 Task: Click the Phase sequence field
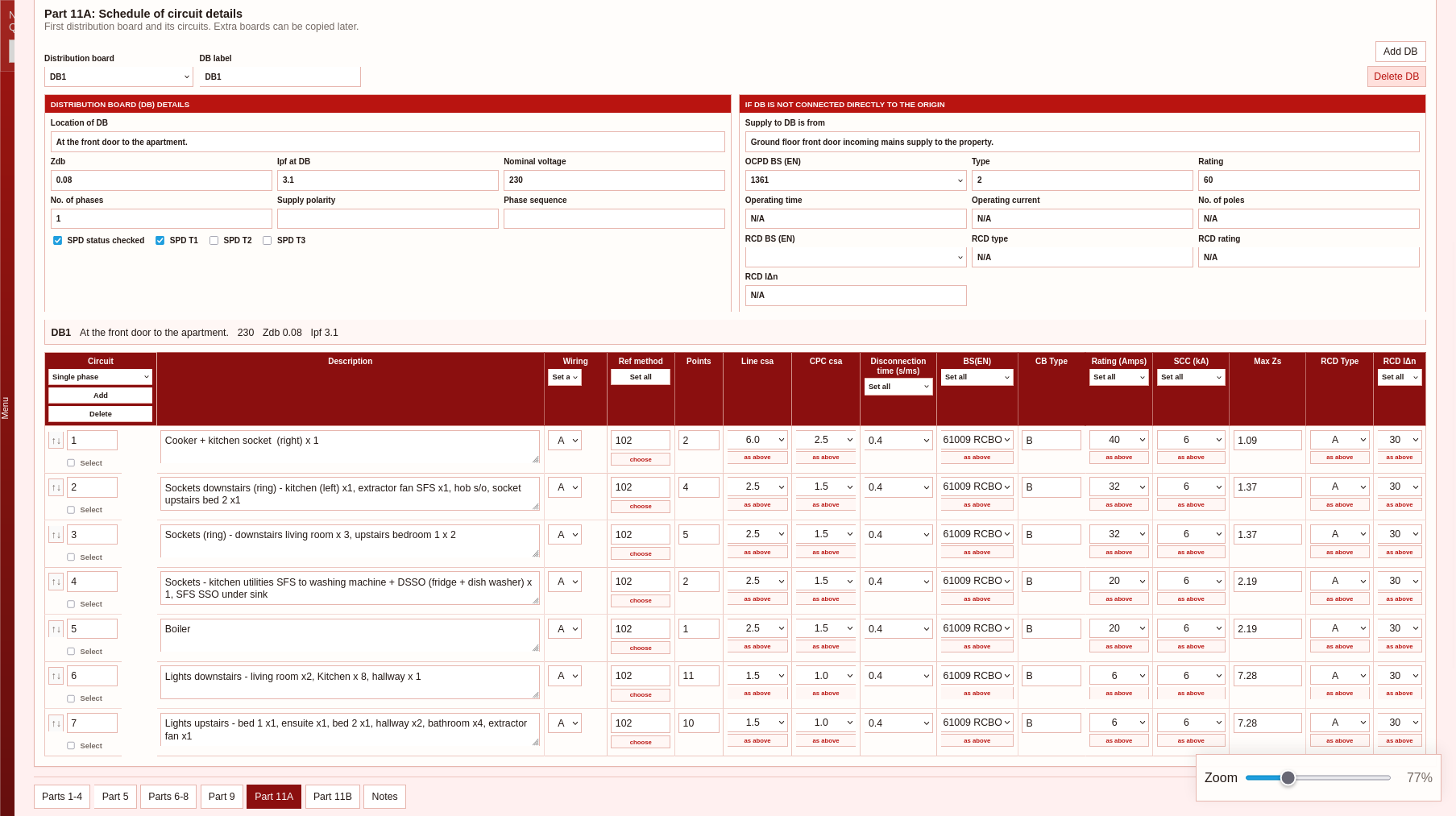614,219
